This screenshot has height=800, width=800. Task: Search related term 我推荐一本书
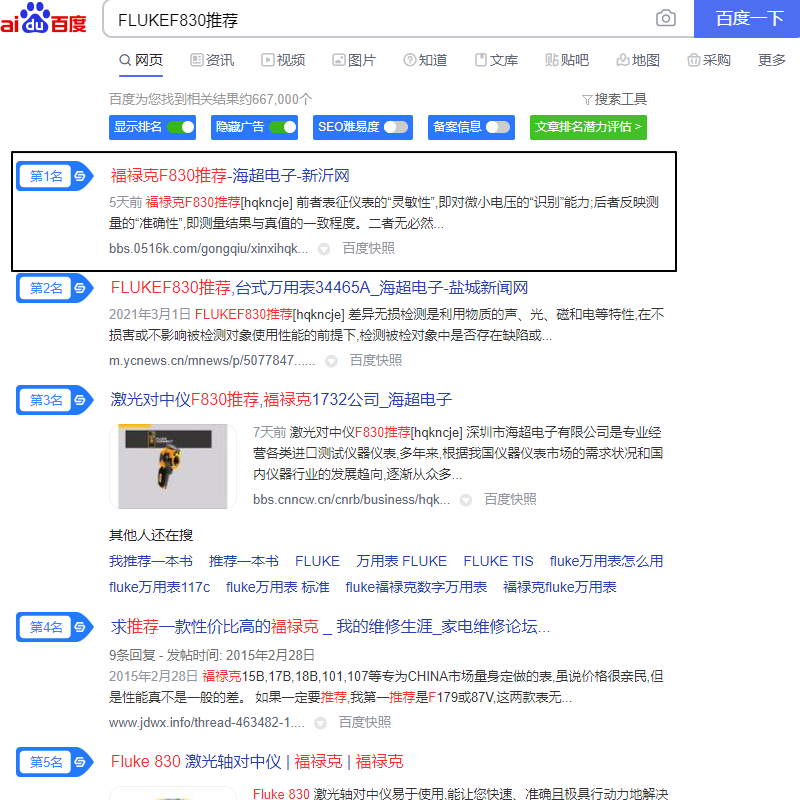(x=151, y=561)
